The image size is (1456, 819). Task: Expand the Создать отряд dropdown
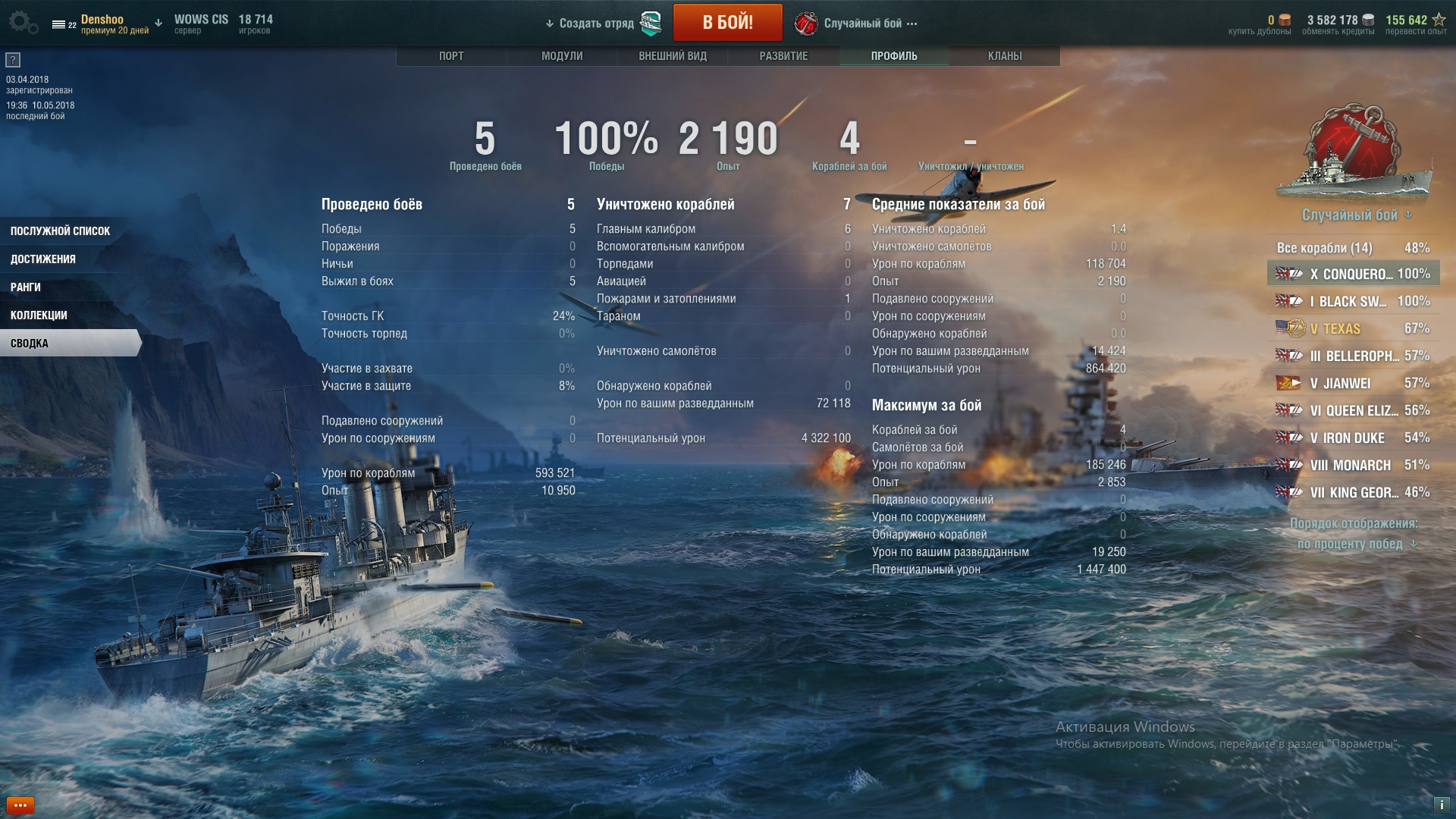pos(589,24)
